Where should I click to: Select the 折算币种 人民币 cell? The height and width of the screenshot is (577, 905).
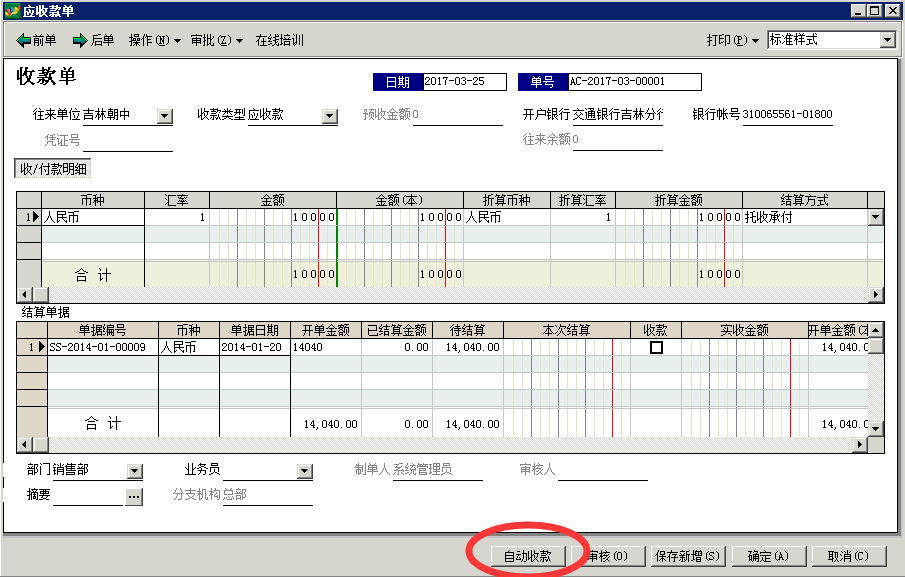coord(507,217)
